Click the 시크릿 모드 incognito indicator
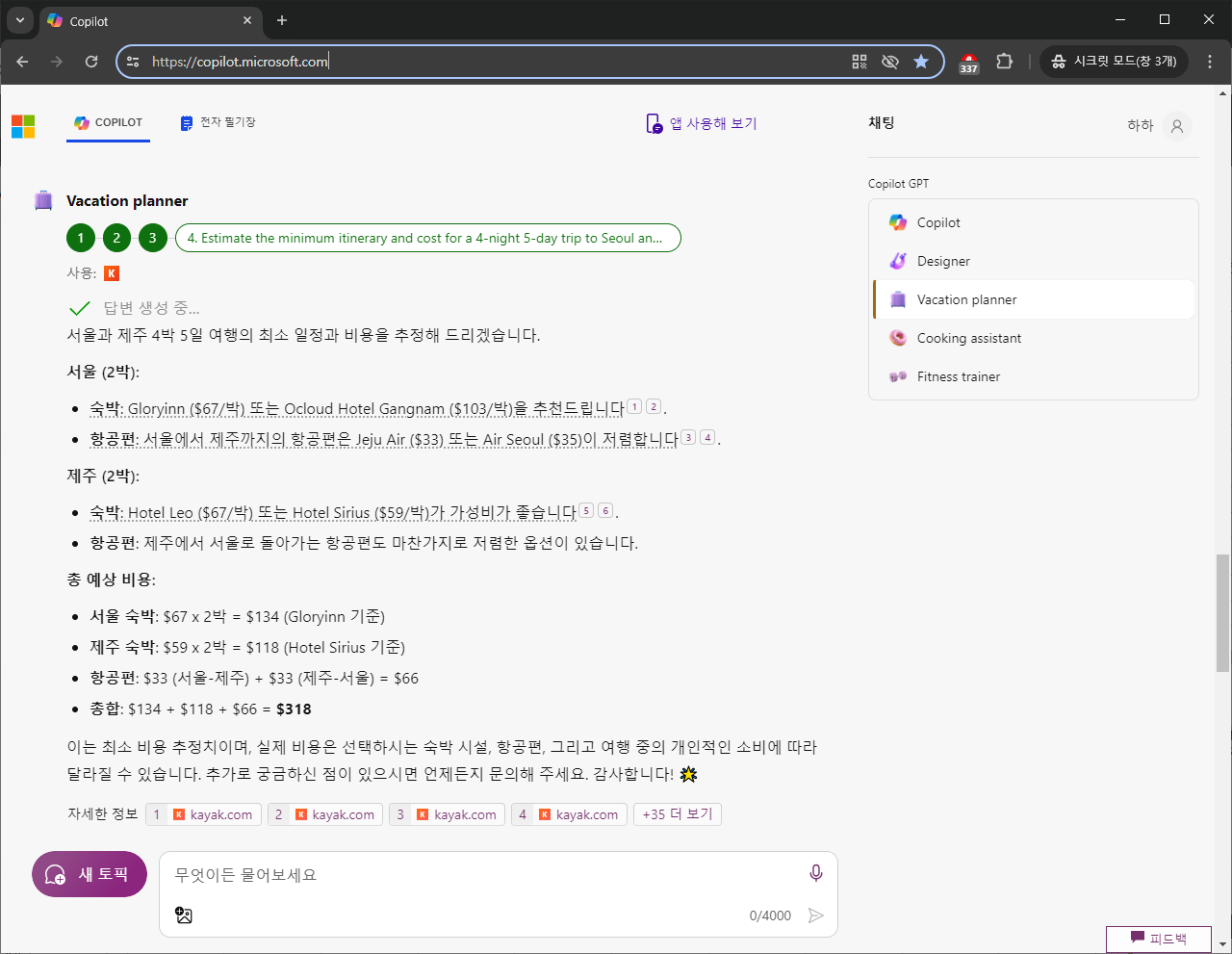This screenshot has width=1232, height=954. click(x=1115, y=62)
